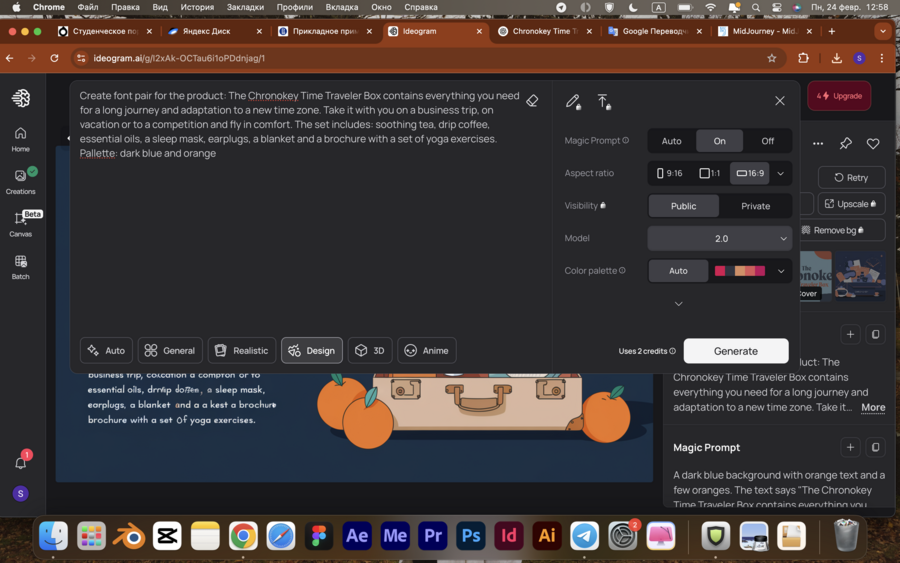
Task: Click plus icon next to Magic Prompt
Action: point(851,447)
